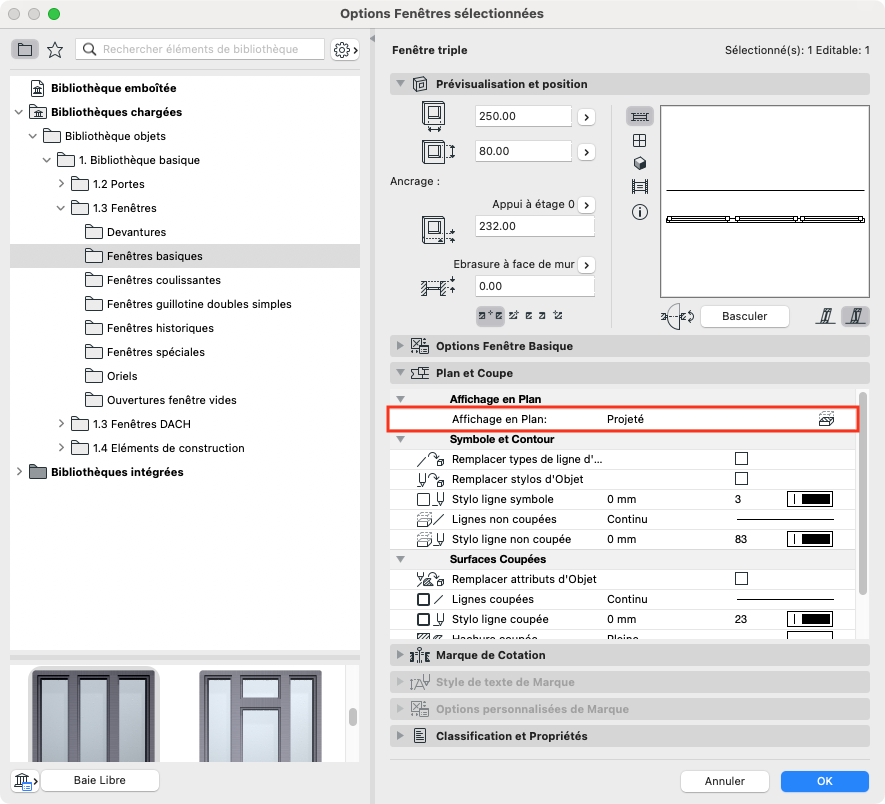Open pen color swatch for Stylo ligne coupée

pyautogui.click(x=810, y=619)
